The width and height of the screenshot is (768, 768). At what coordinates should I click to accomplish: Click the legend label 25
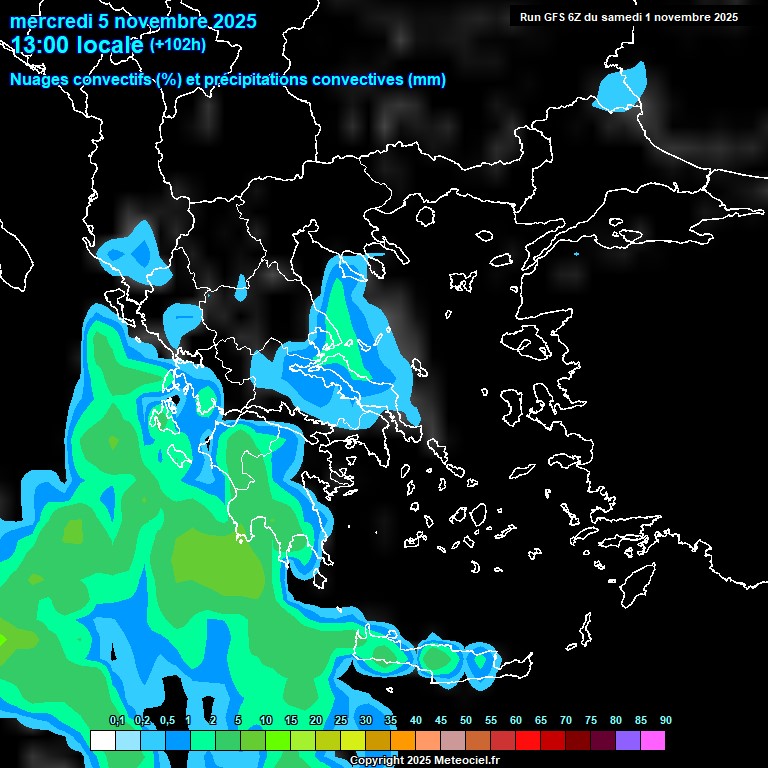click(x=341, y=721)
